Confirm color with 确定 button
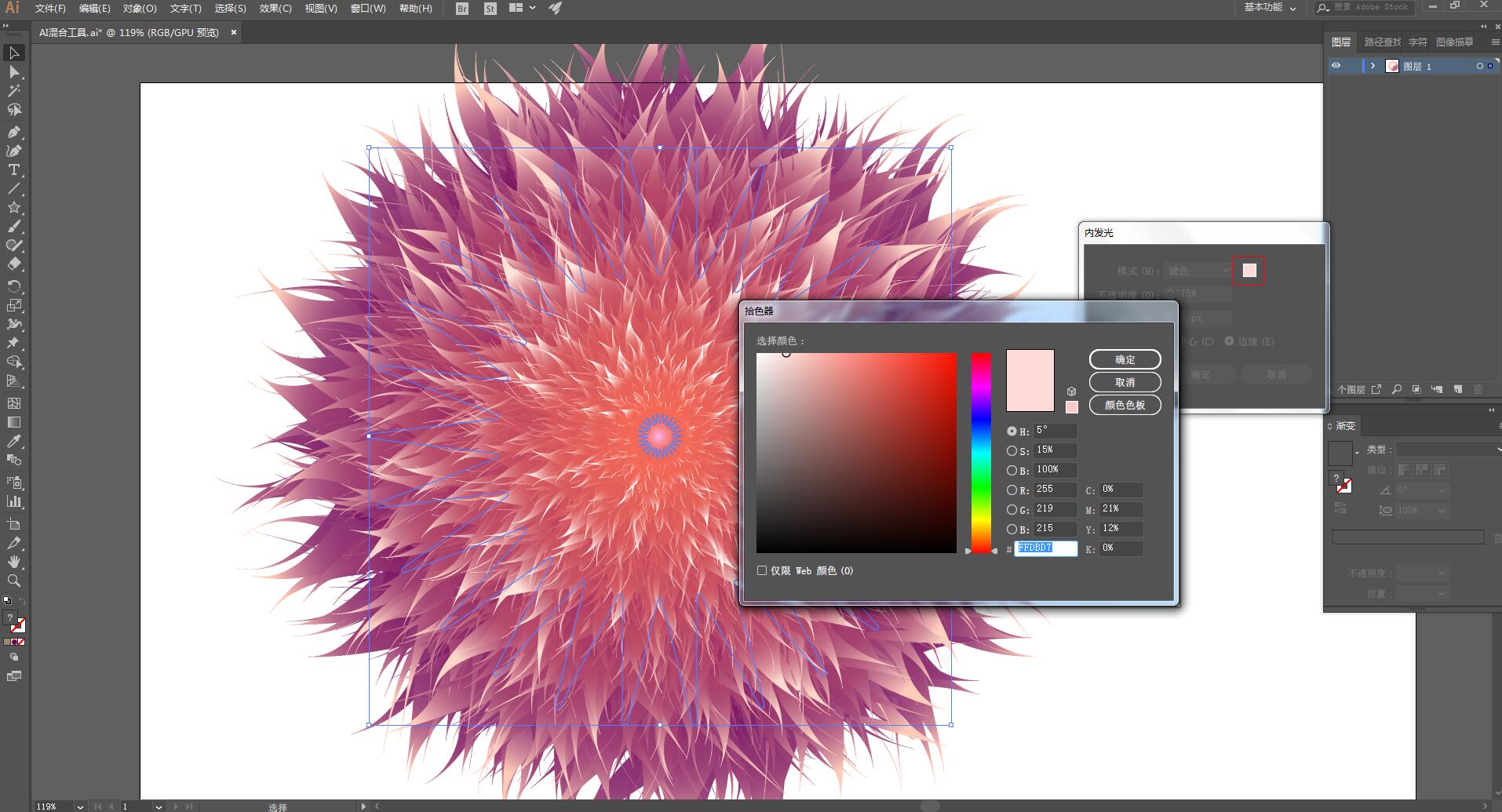This screenshot has width=1502, height=812. pos(1125,359)
